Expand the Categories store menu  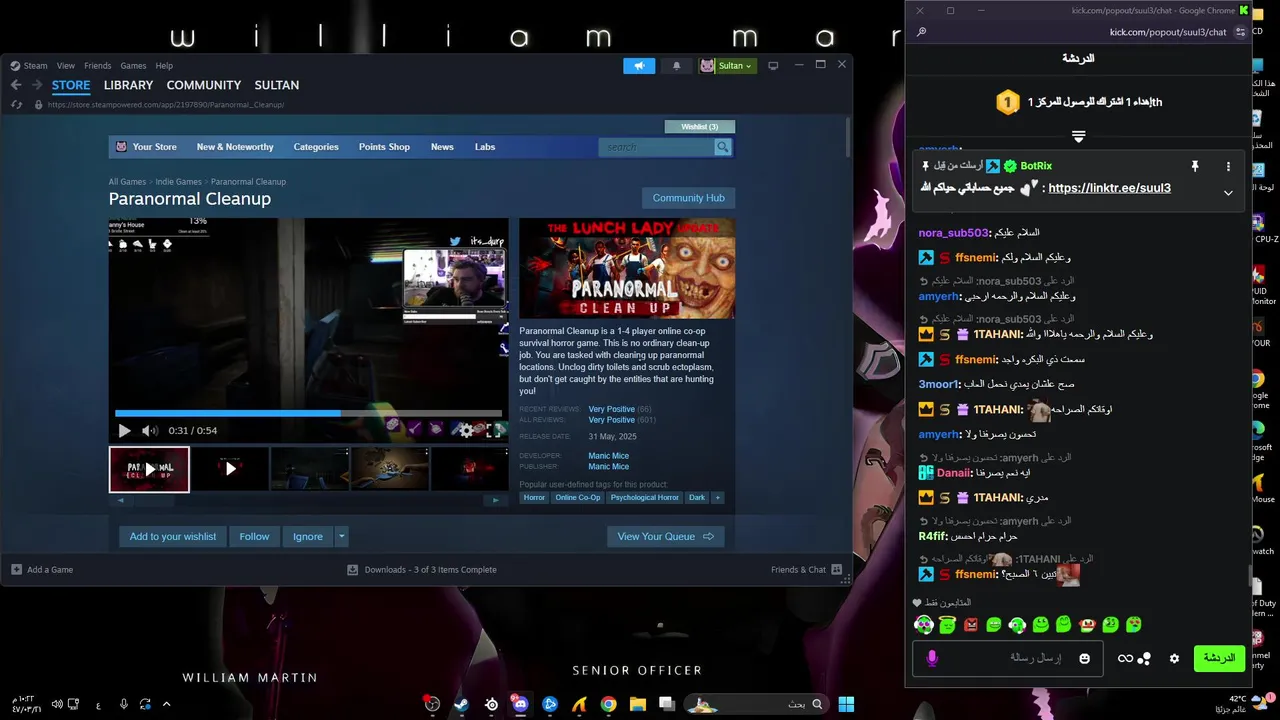click(316, 147)
